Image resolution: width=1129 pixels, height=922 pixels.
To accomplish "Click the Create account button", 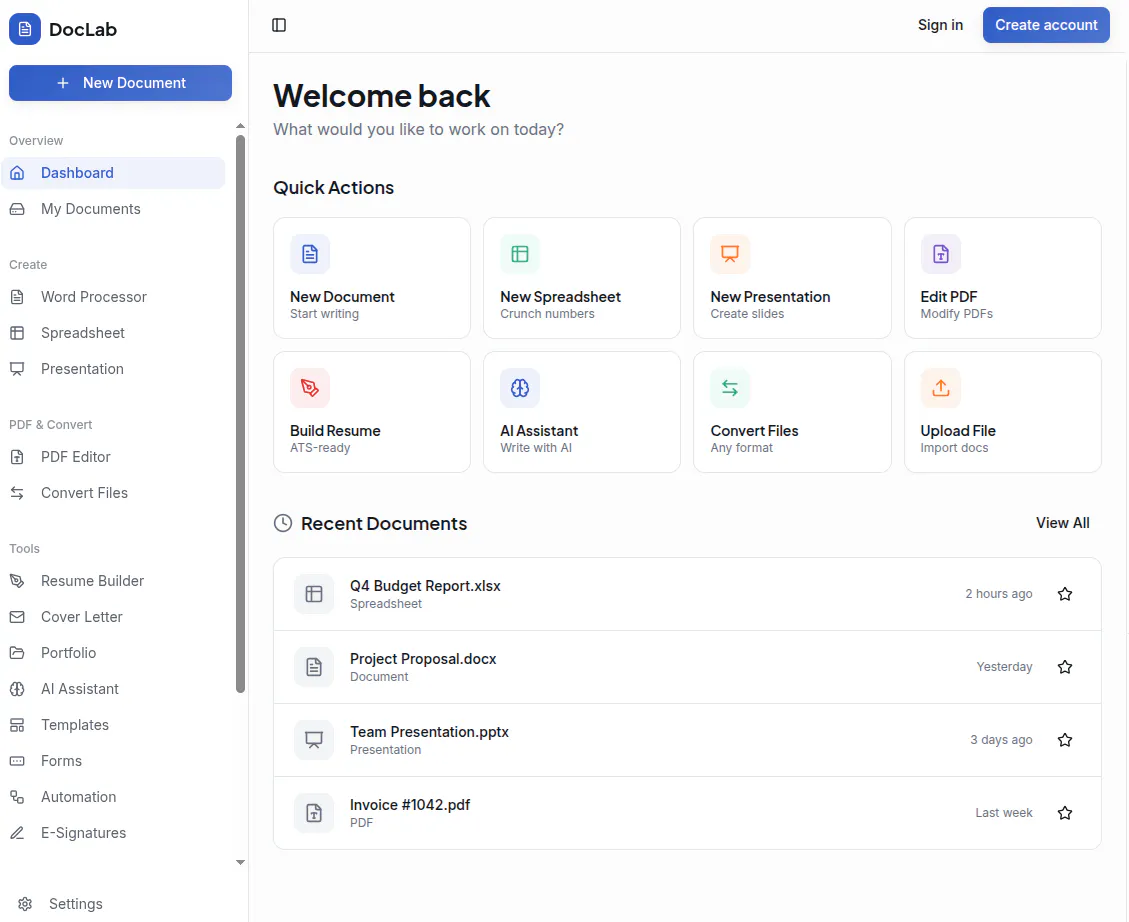I will (x=1046, y=25).
